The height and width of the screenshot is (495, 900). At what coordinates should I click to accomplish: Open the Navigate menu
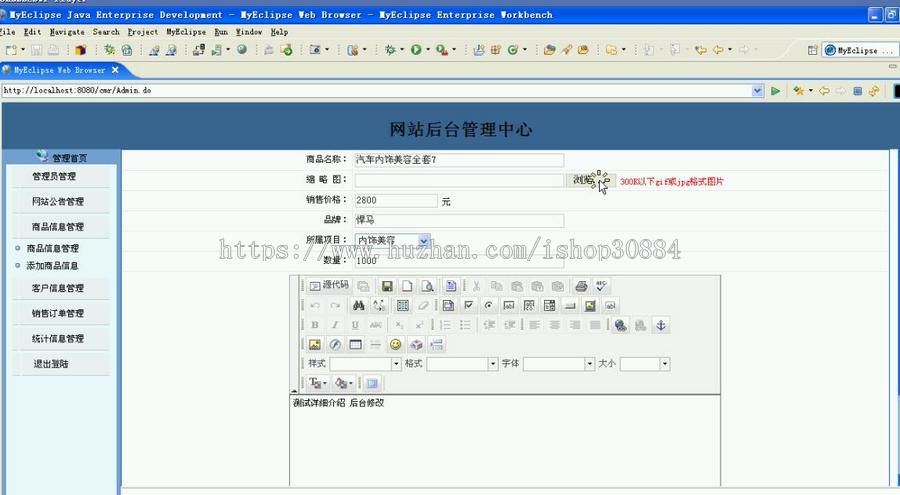[67, 32]
